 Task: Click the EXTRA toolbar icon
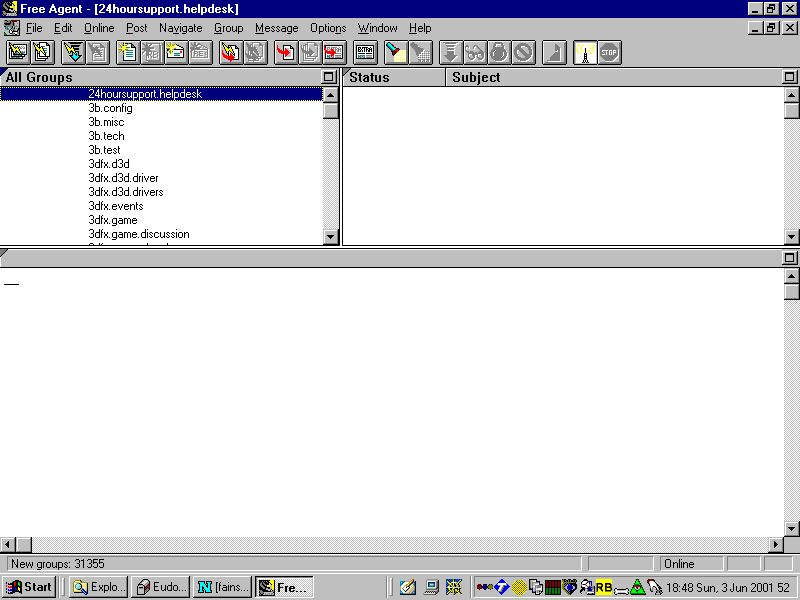pyautogui.click(x=365, y=52)
